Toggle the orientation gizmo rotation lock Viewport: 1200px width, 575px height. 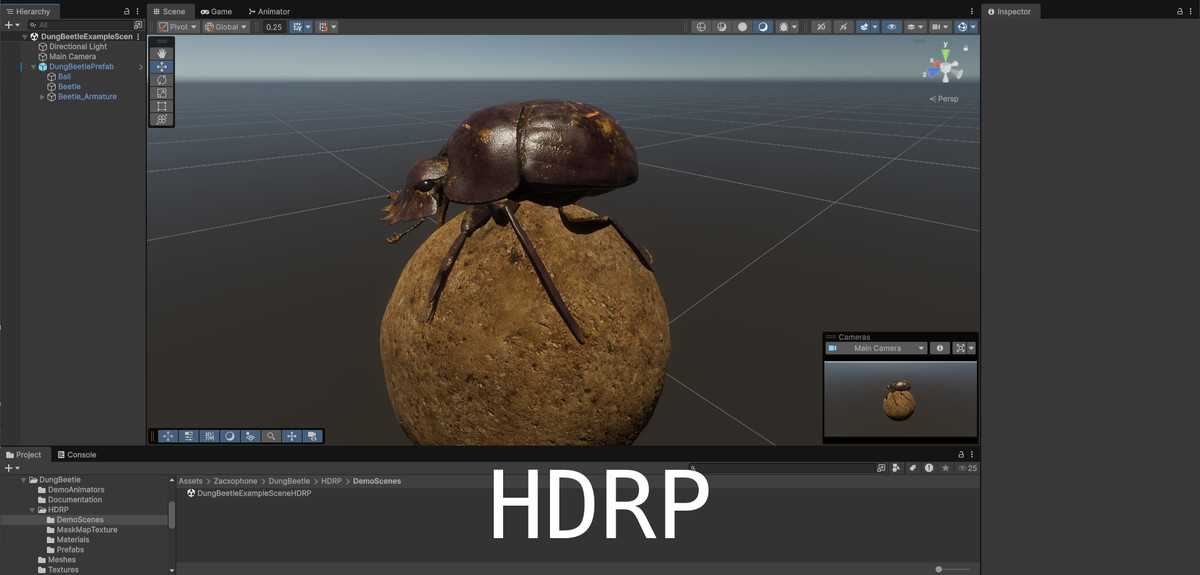coord(966,48)
